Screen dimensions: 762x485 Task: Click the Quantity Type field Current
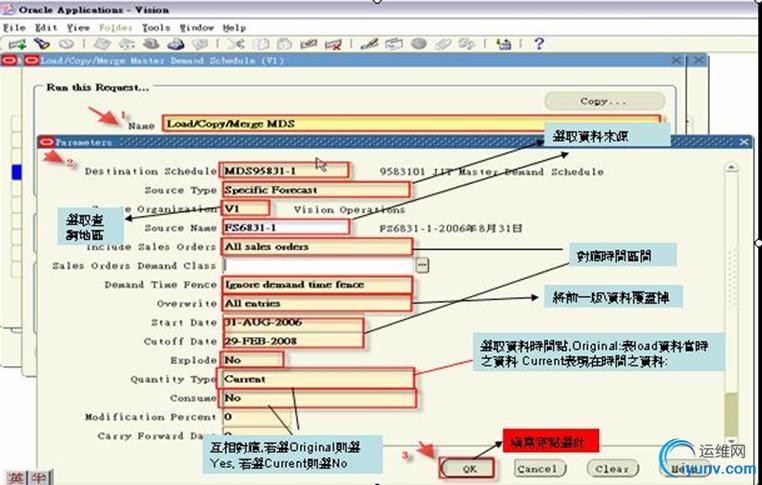point(318,379)
